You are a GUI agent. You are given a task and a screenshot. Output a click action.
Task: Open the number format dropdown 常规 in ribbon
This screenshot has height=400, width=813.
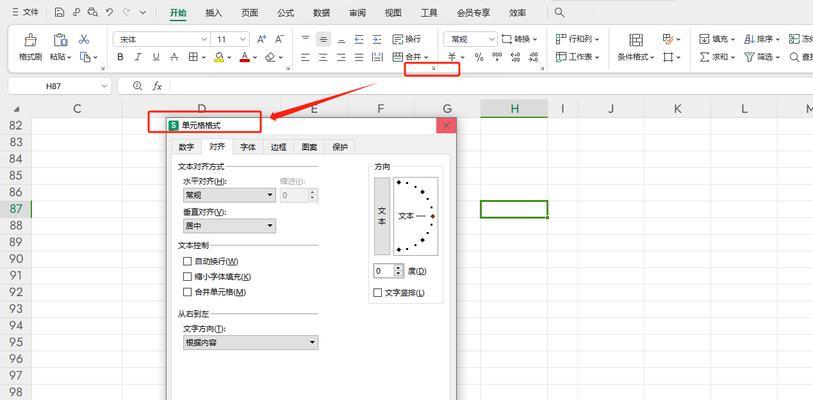click(492, 39)
